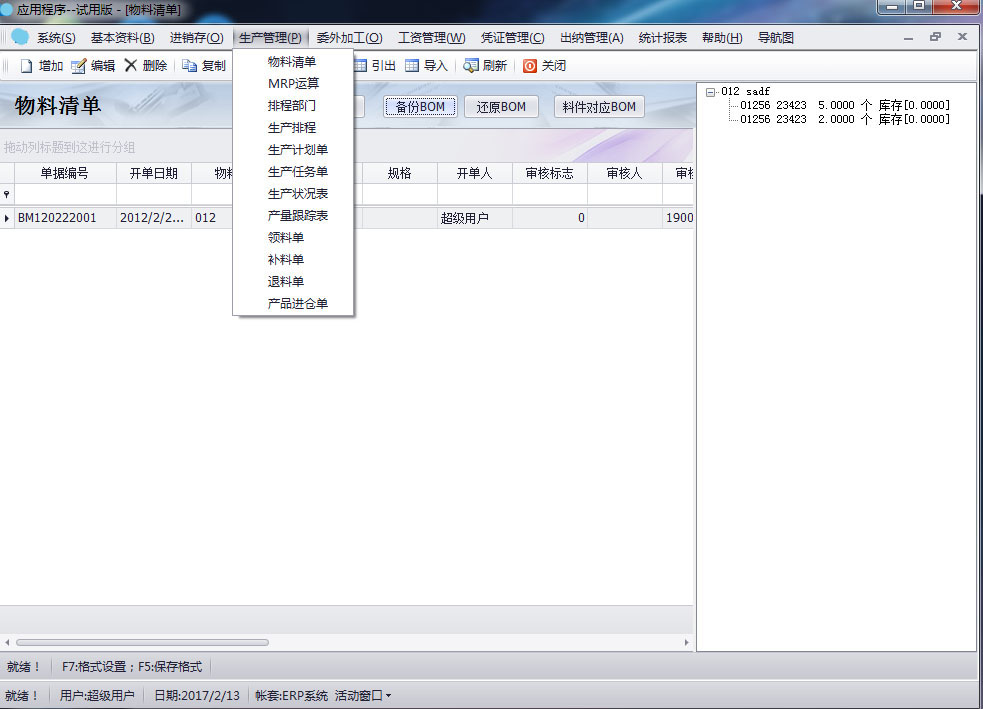Click the 日期:2017/2/13 status bar entry
Viewport: 983px width, 709px height.
(197, 696)
